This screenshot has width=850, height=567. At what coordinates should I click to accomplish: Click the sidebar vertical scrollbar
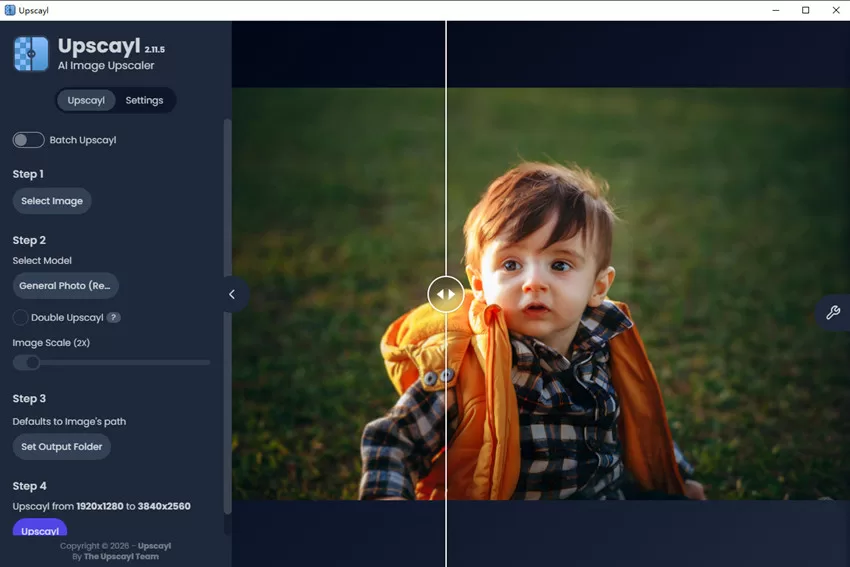tap(228, 316)
